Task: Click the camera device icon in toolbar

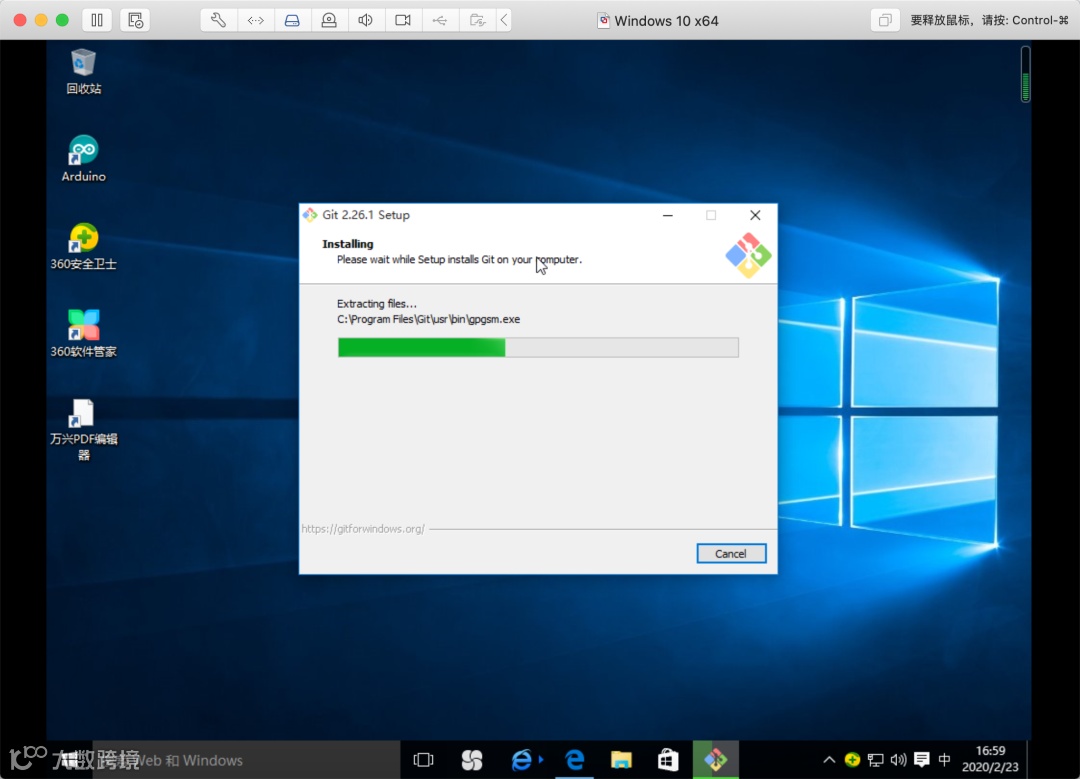Action: tap(403, 20)
